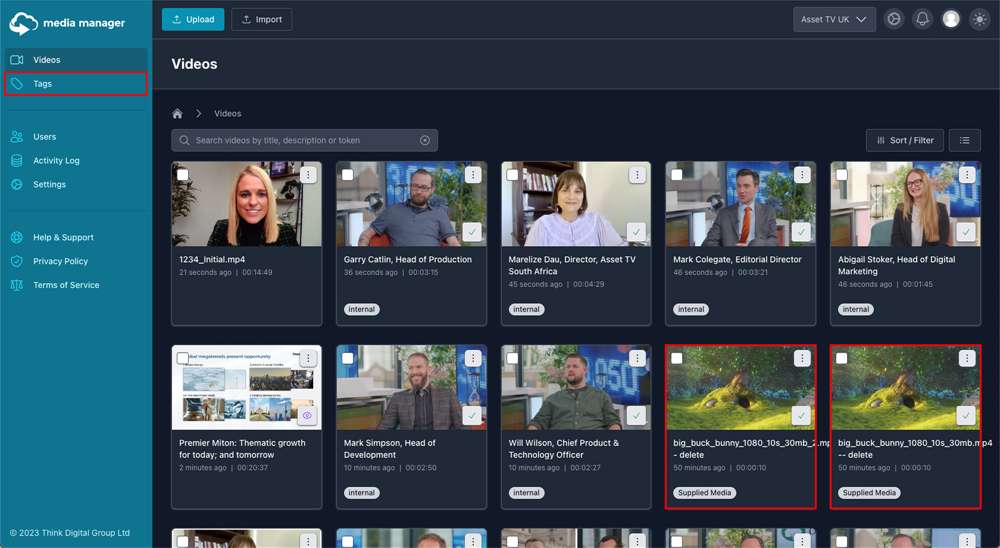Click title Mark Colegate, Editorial Director

point(737,260)
